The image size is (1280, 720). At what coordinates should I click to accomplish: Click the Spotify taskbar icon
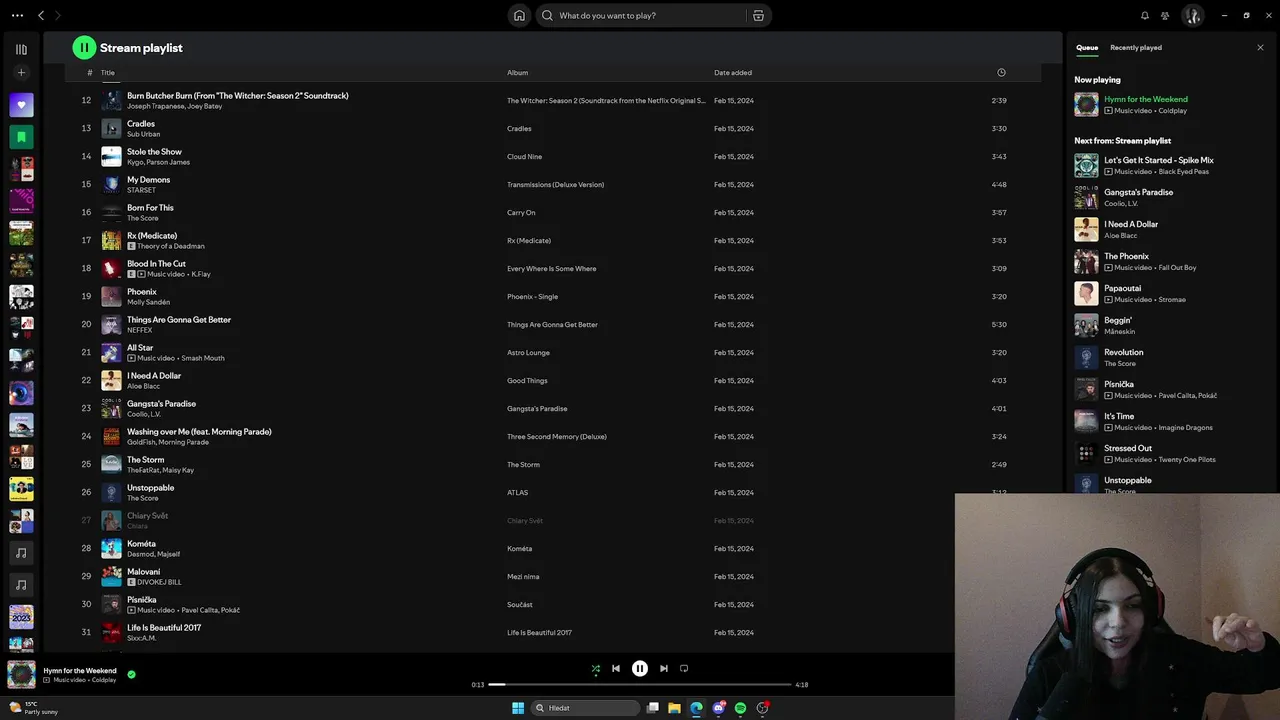coord(741,708)
